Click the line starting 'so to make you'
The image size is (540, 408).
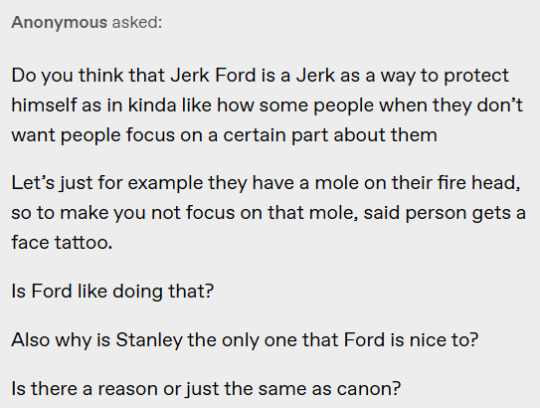pyautogui.click(x=269, y=212)
